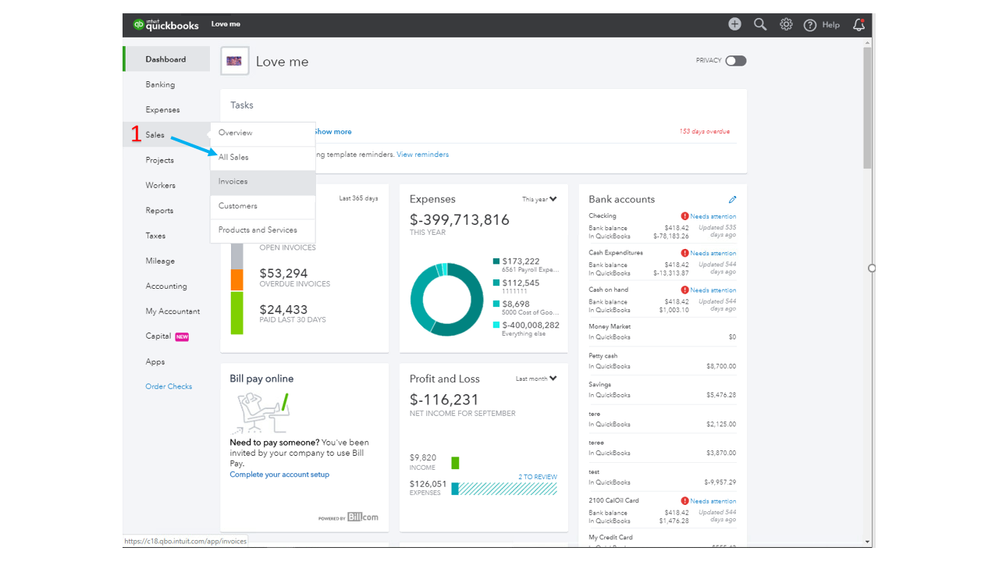This screenshot has height=562, width=999.
Task: Open Sales in the sidebar
Action: pyautogui.click(x=166, y=134)
